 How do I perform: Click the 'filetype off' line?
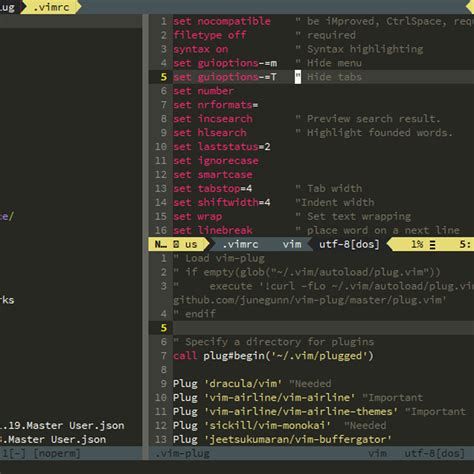click(x=210, y=35)
